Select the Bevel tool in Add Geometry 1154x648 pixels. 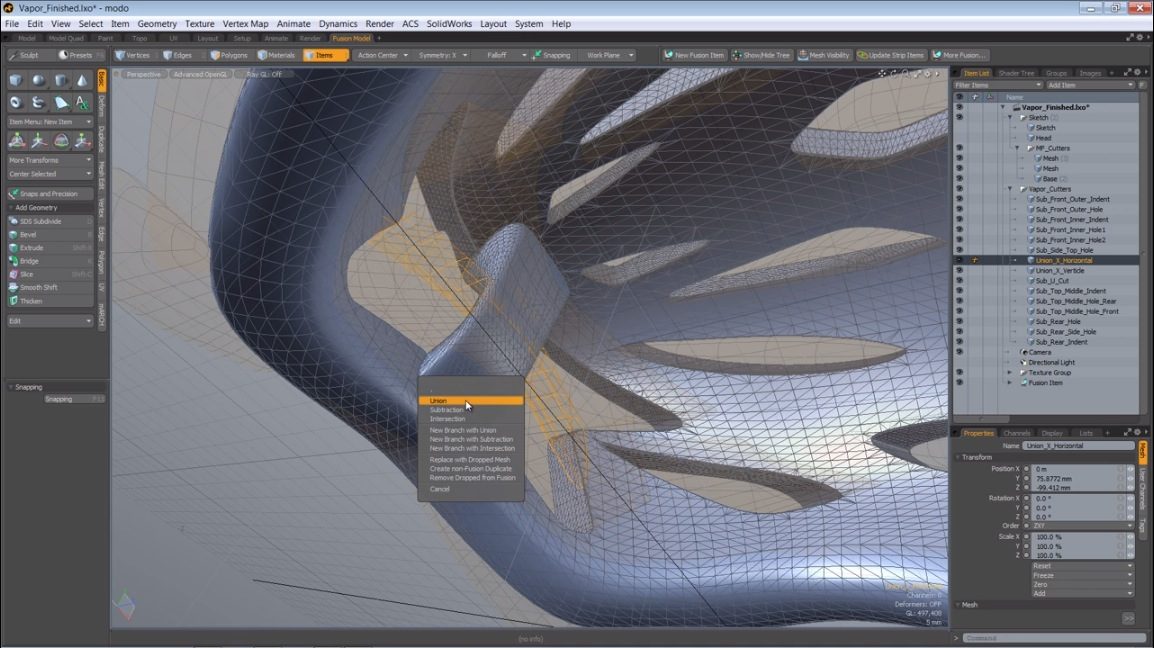tap(40, 234)
